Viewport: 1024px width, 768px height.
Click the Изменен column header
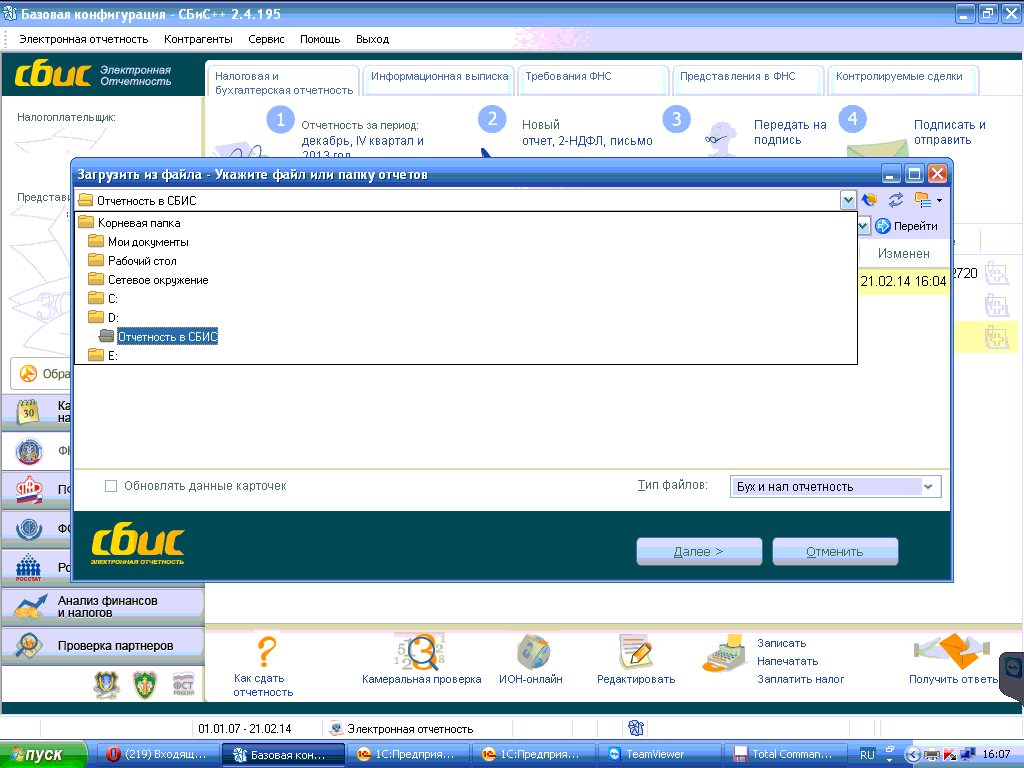point(904,253)
